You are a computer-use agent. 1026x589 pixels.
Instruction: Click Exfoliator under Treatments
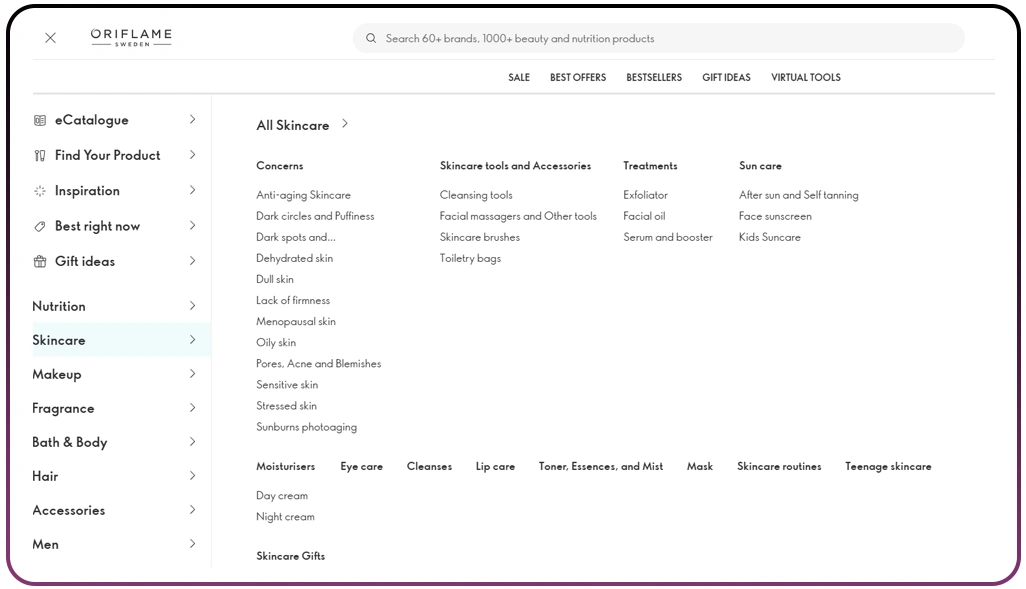645,195
